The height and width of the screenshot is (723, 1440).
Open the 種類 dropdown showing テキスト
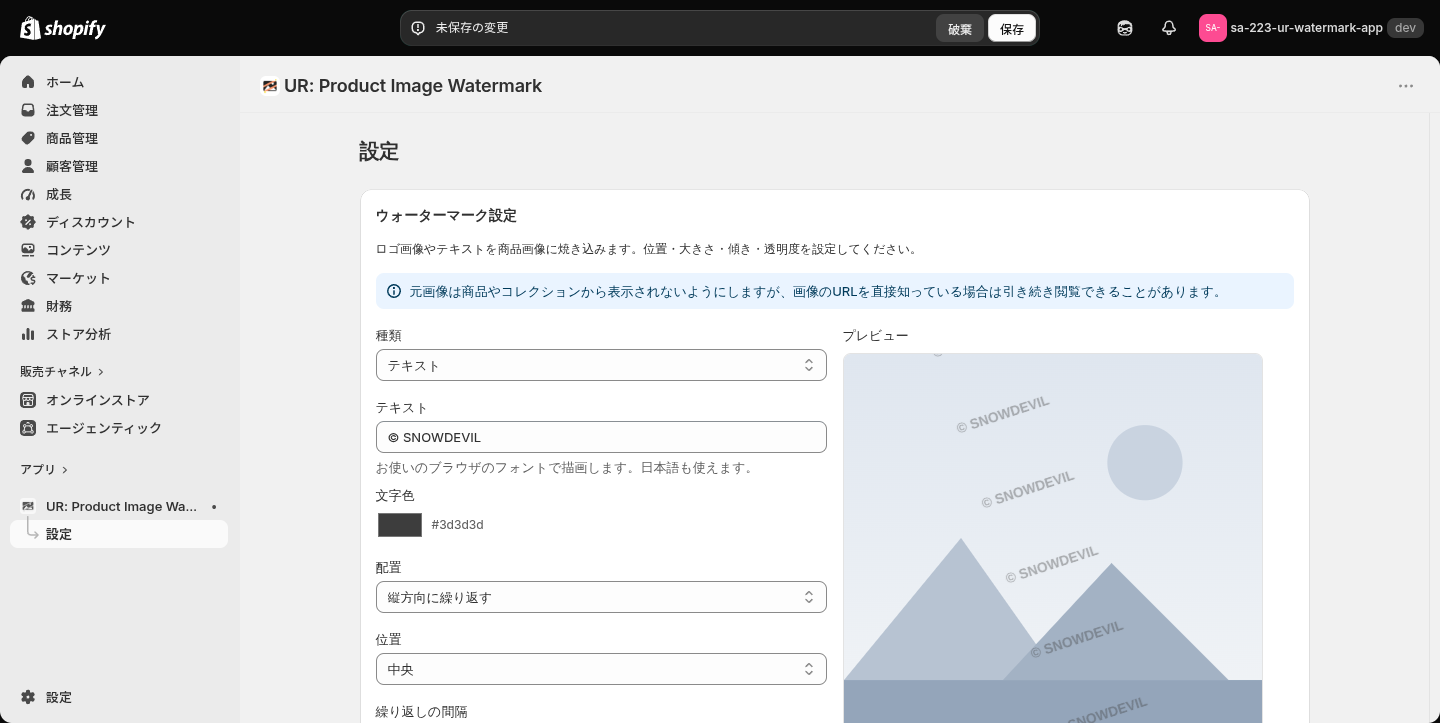[x=601, y=365]
